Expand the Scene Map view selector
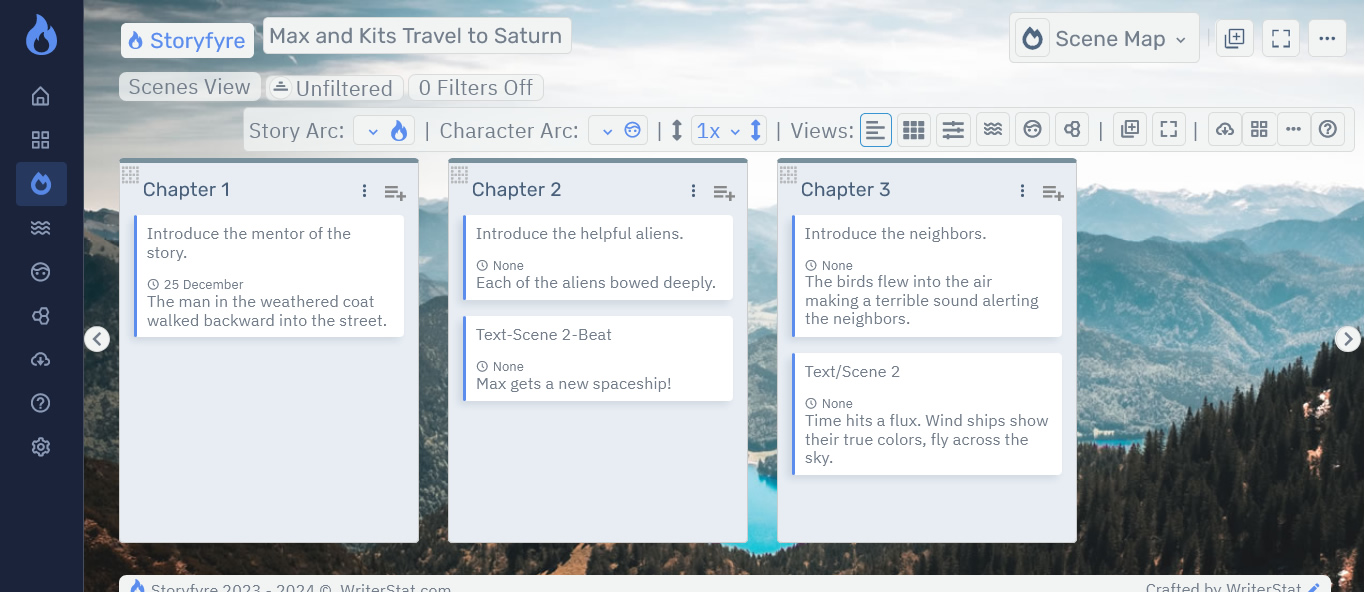 1104,38
